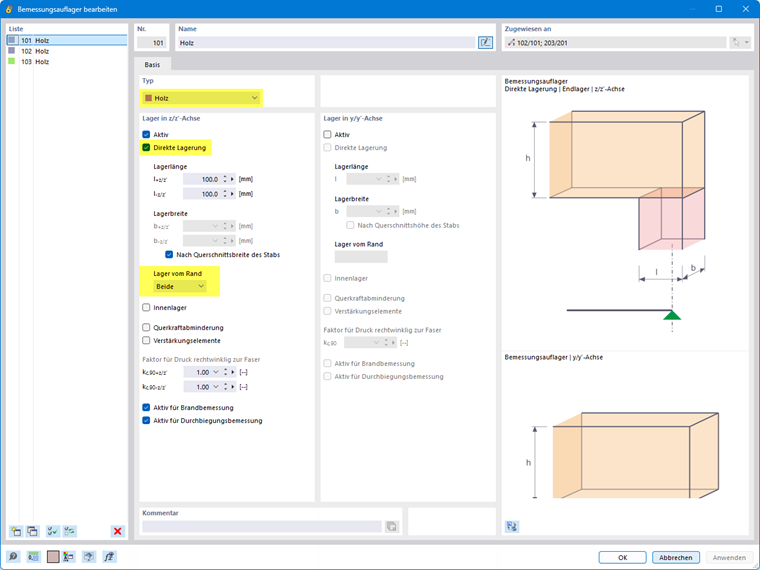Click the arrow button beside l-z/z' length

click(233, 194)
